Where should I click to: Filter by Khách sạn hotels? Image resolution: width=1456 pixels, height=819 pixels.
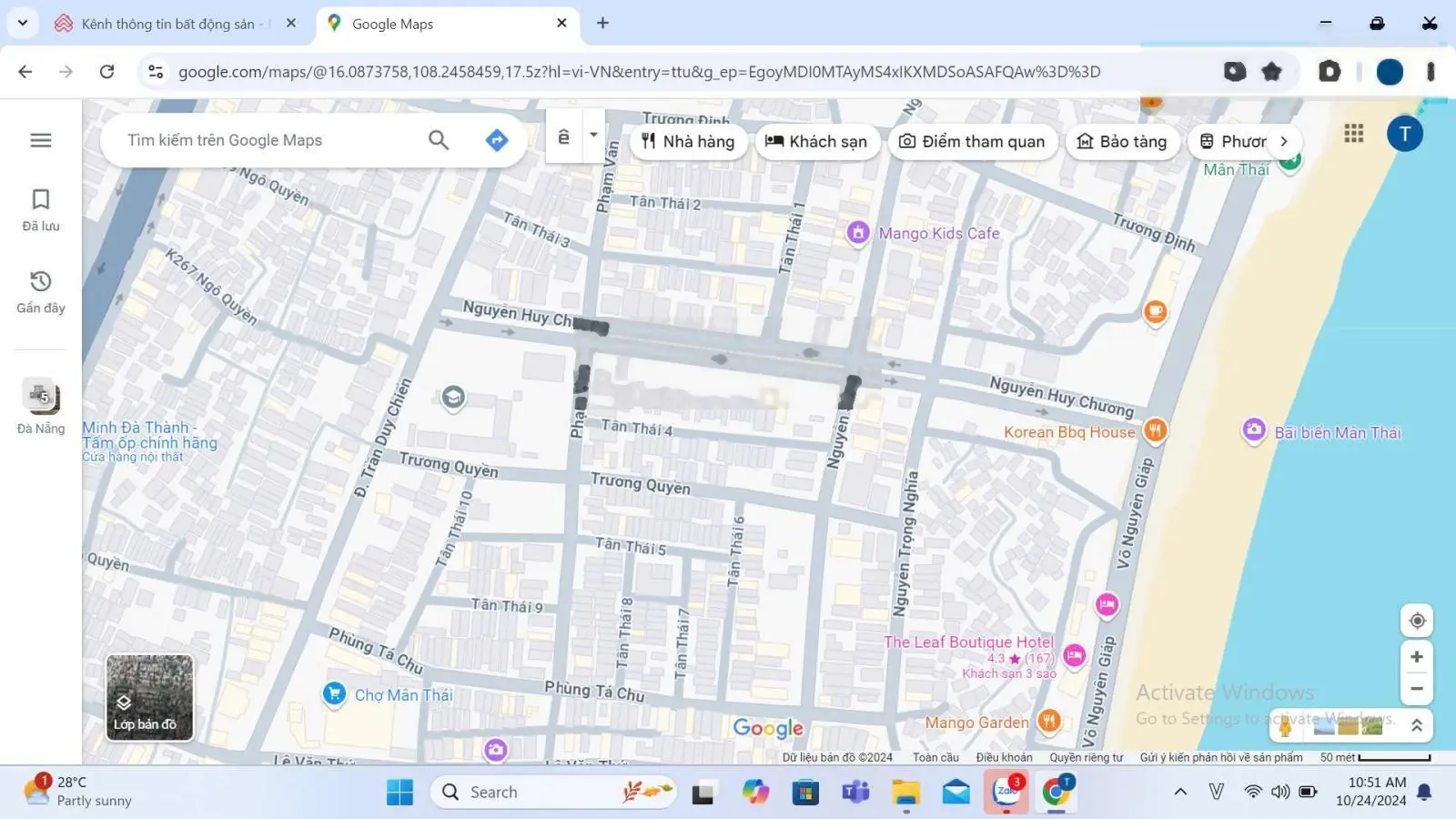pyautogui.click(x=816, y=141)
